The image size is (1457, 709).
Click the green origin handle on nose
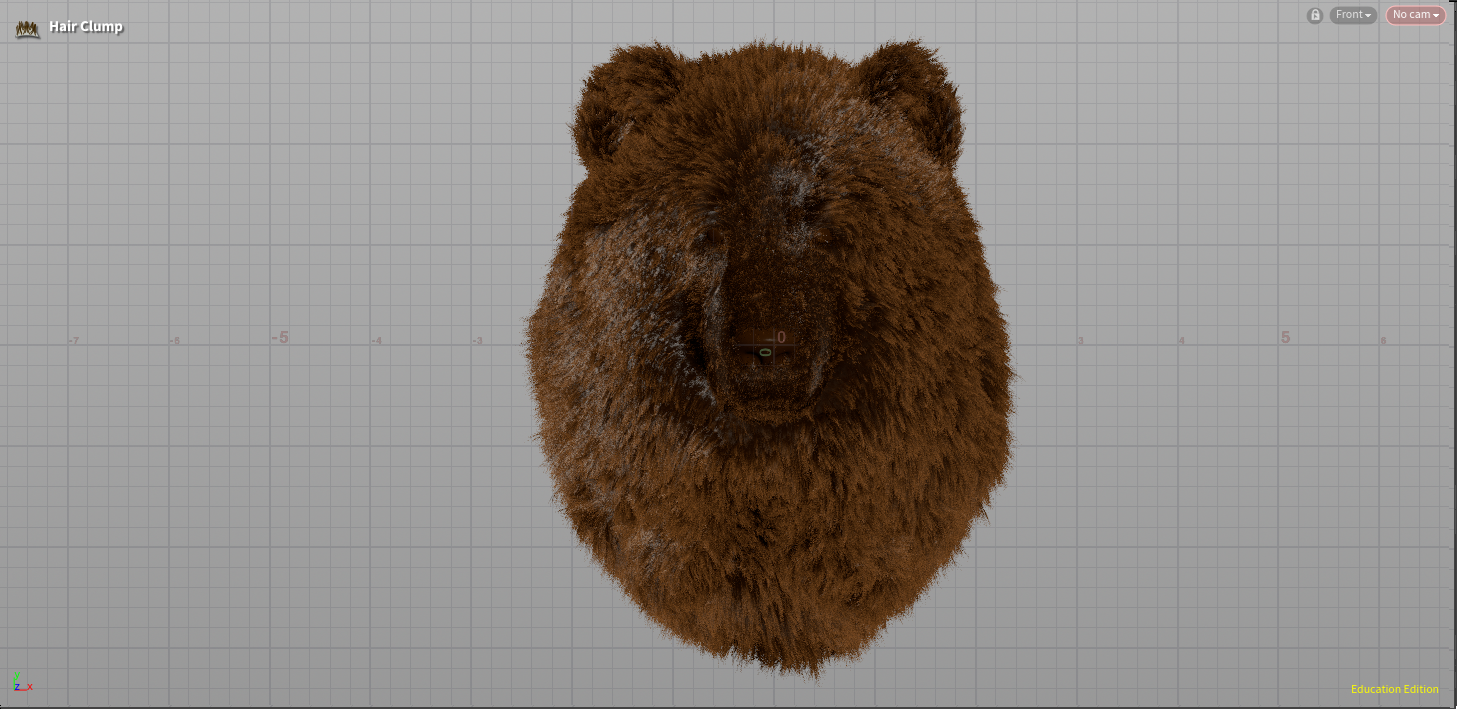(765, 352)
